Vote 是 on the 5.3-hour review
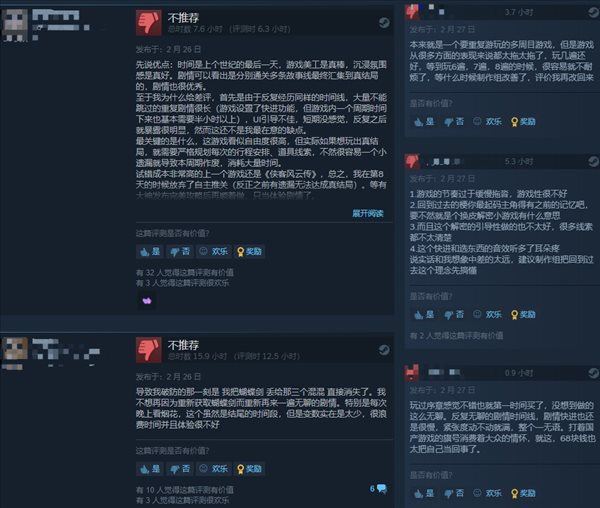Screen dimensions: 600x508 424,314
